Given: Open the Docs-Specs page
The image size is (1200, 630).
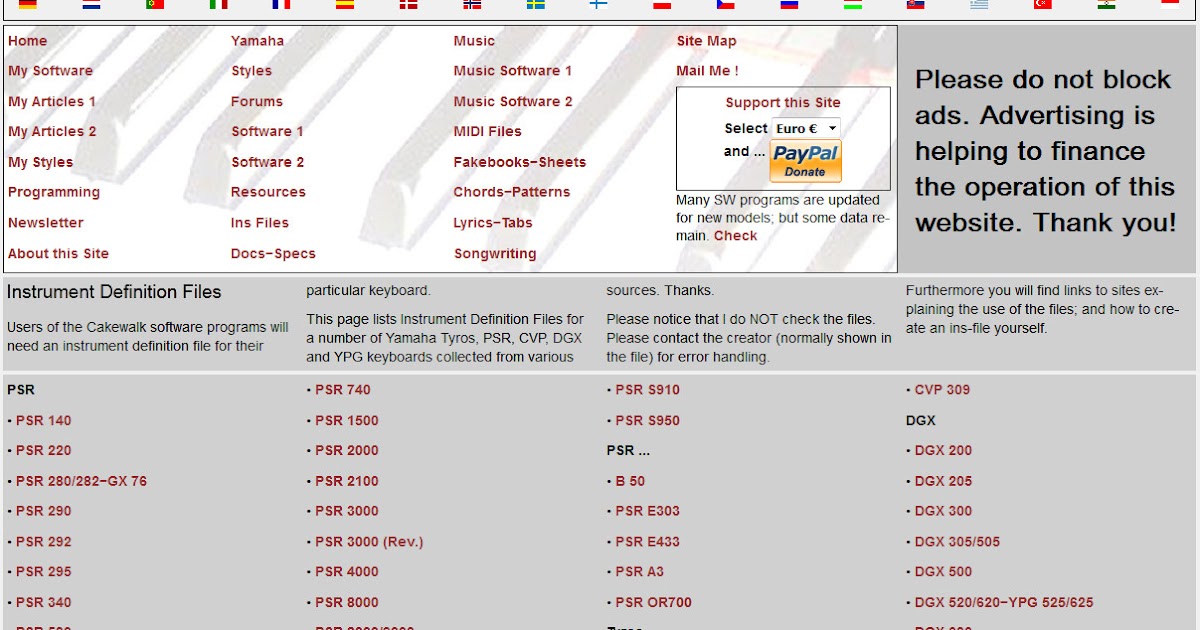Looking at the screenshot, I should point(273,253).
